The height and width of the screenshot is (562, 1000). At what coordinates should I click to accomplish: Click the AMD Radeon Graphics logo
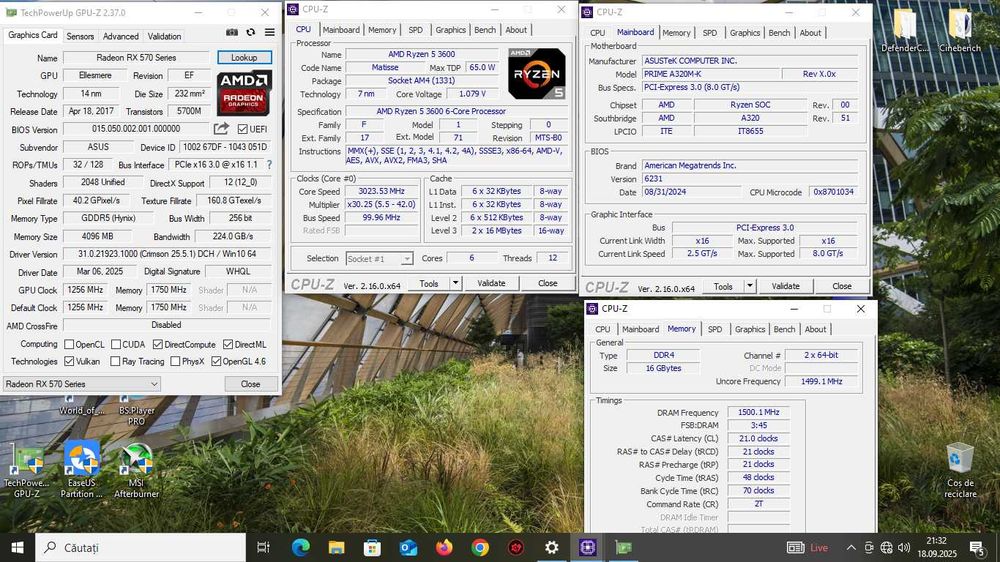tap(244, 92)
